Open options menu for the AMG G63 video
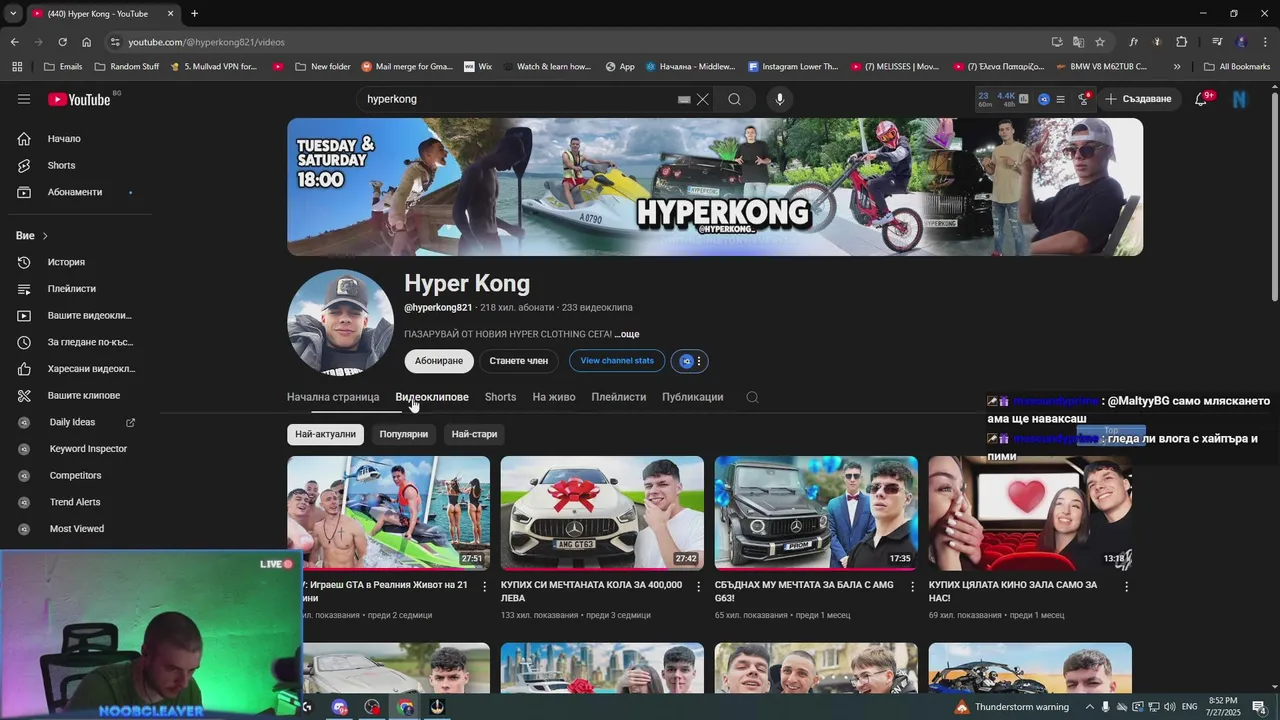The height and width of the screenshot is (720, 1280). (912, 587)
